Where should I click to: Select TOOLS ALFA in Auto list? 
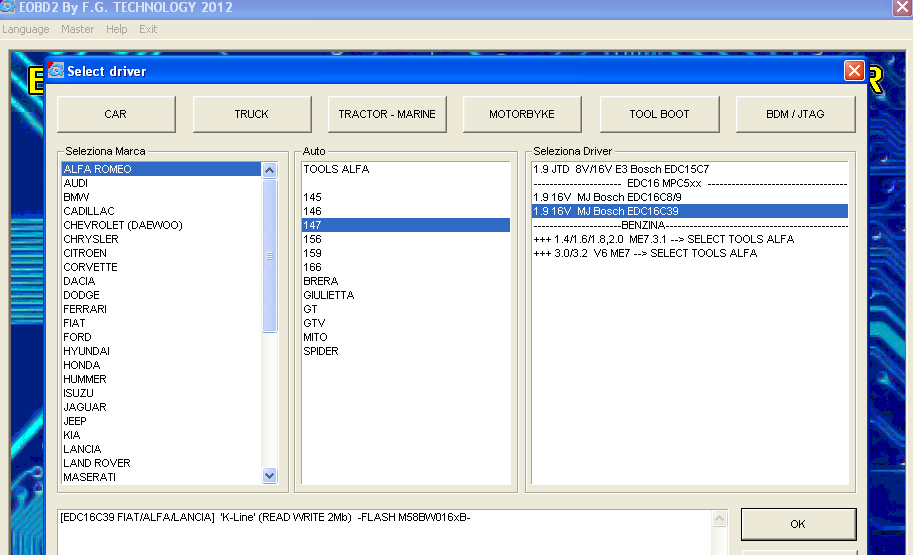coord(336,169)
